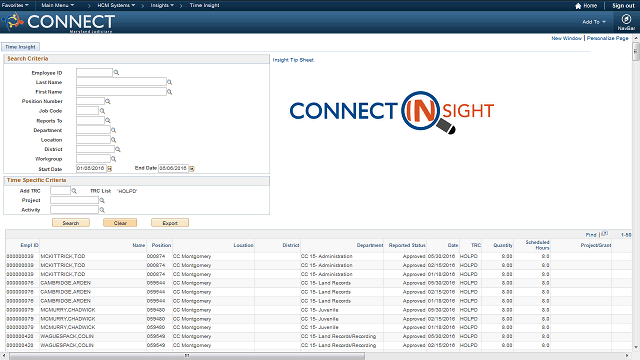Sort by the Position column header
This screenshot has height=360, width=640.
pyautogui.click(x=161, y=245)
